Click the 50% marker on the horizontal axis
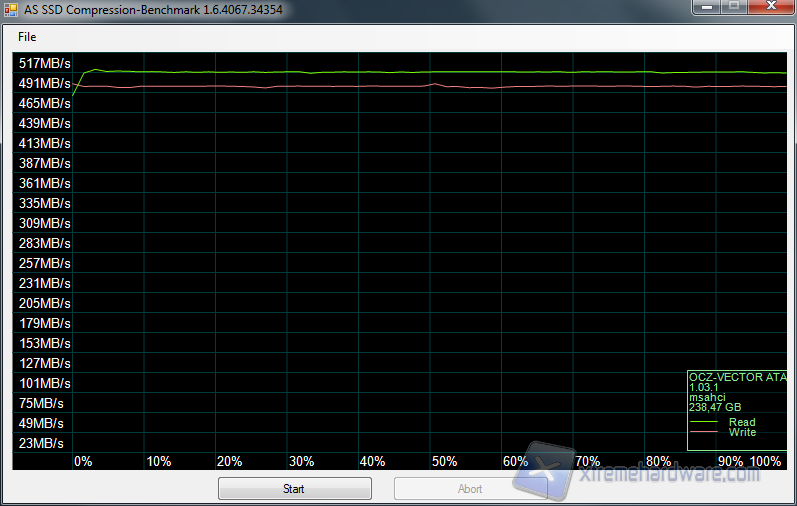This screenshot has height=506, width=797. (444, 461)
